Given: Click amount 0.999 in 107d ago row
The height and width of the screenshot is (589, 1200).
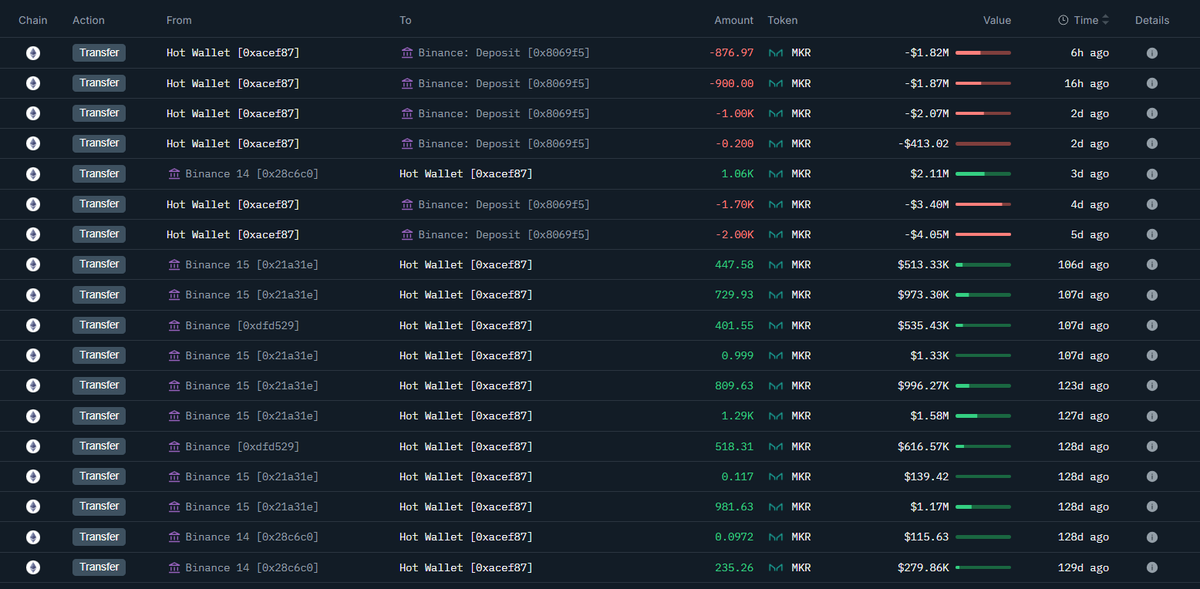Looking at the screenshot, I should [737, 356].
